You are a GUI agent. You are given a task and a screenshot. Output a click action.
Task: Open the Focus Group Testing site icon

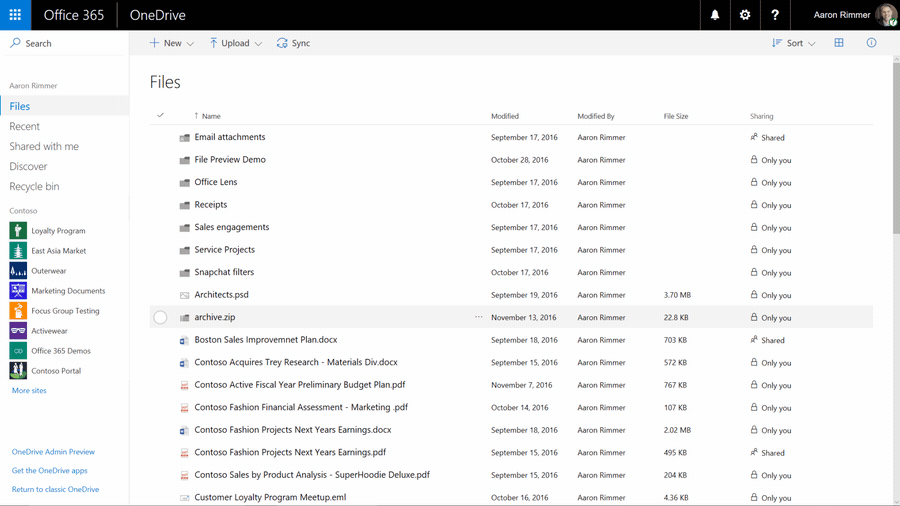[x=18, y=310]
